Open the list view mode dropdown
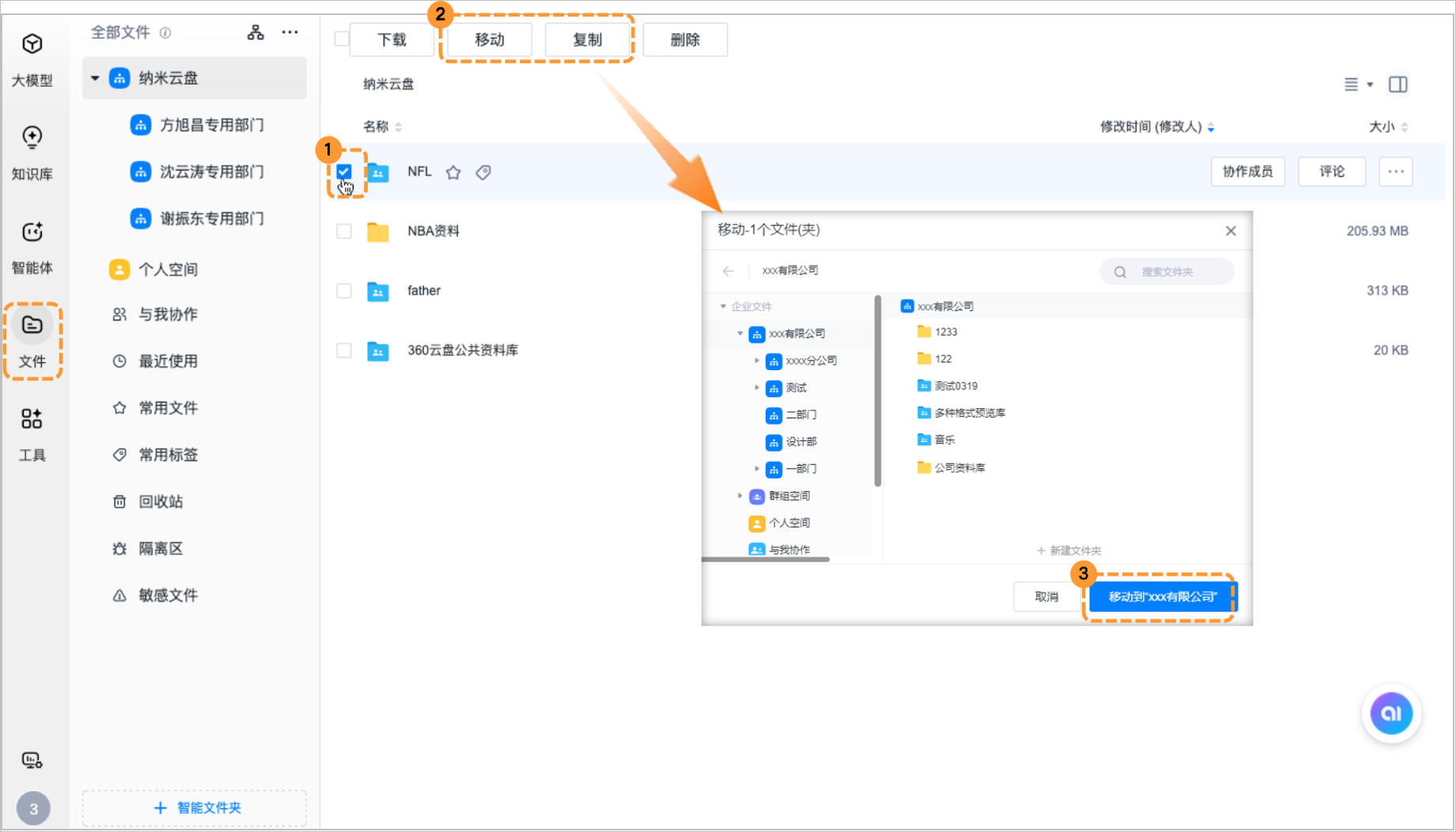Image resolution: width=1456 pixels, height=832 pixels. (x=1358, y=85)
